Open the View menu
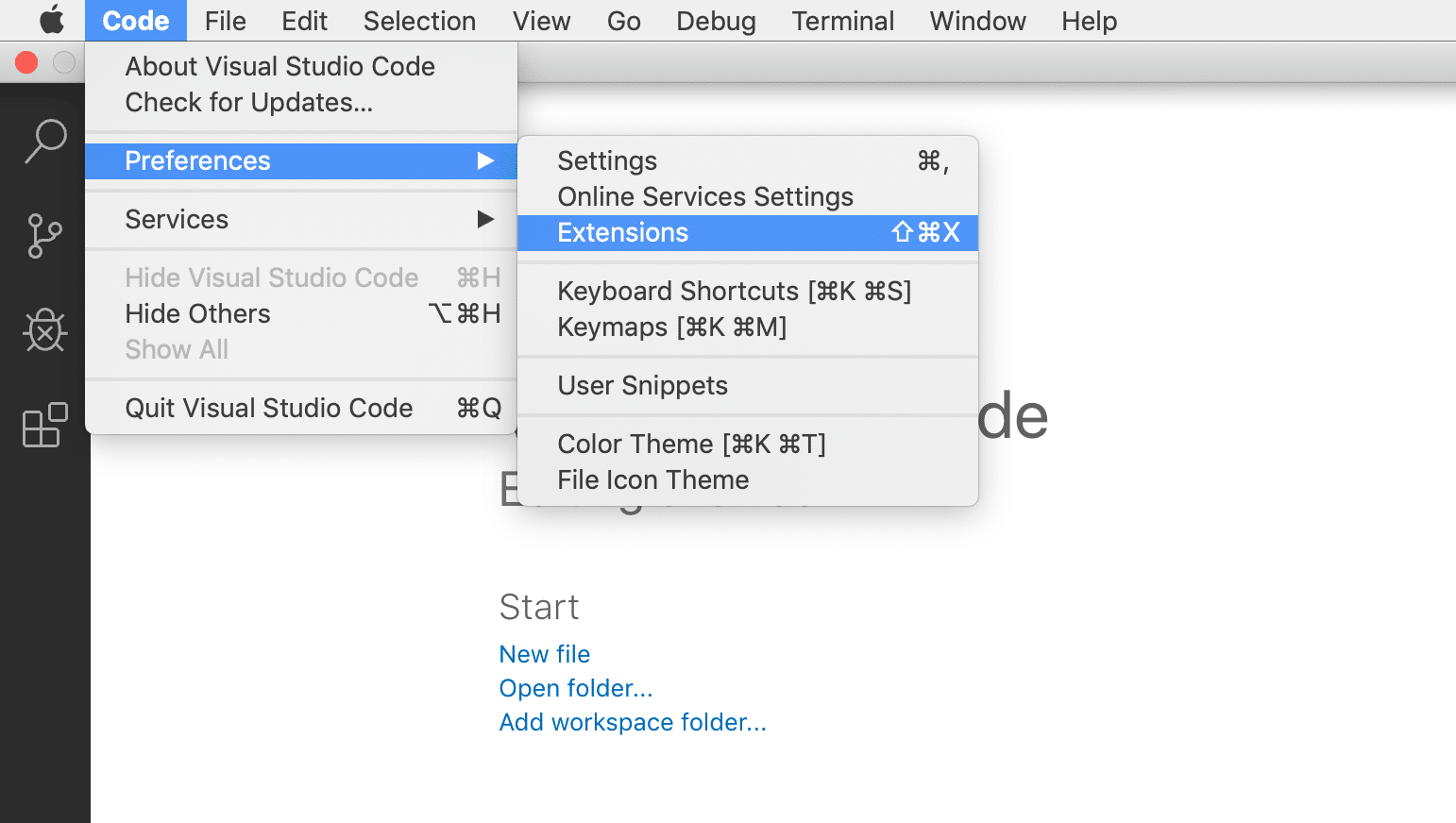 point(541,21)
